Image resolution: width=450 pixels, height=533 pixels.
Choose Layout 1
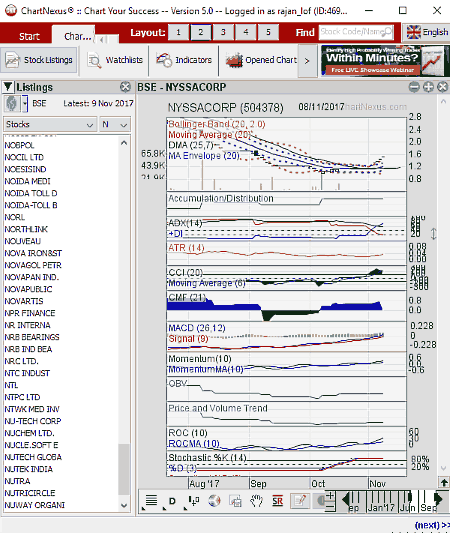[x=178, y=32]
